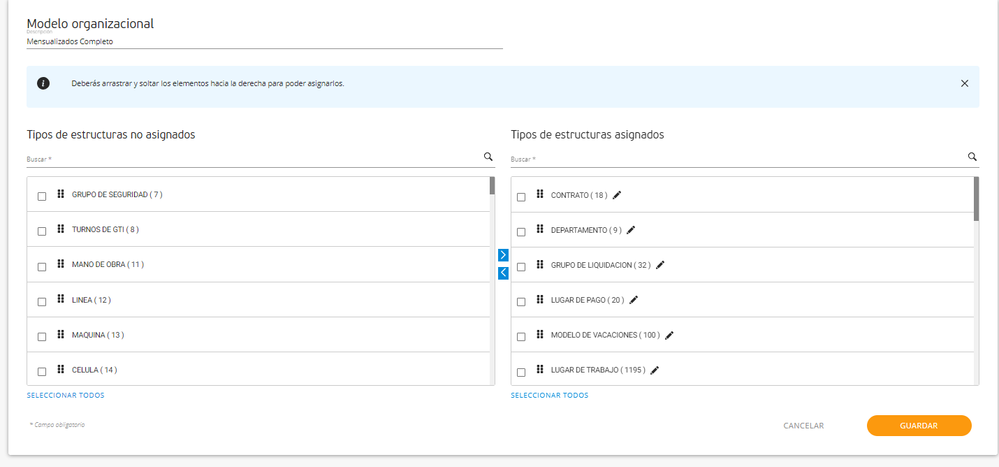This screenshot has height=467, width=999.
Task: Check the TURNOS DE GTI checkbox
Action: point(42,232)
